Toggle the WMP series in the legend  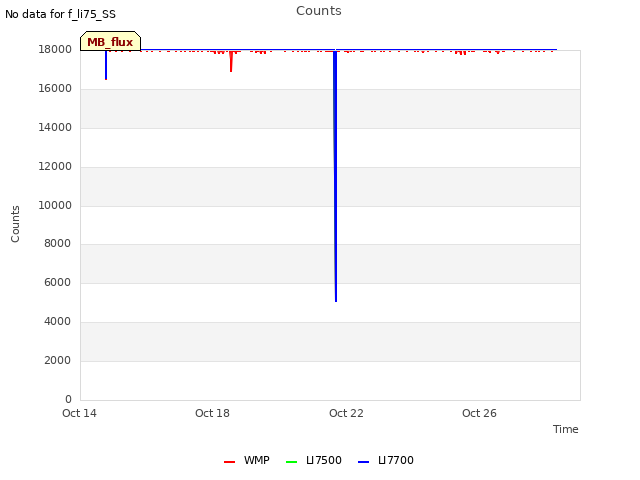pyautogui.click(x=247, y=460)
